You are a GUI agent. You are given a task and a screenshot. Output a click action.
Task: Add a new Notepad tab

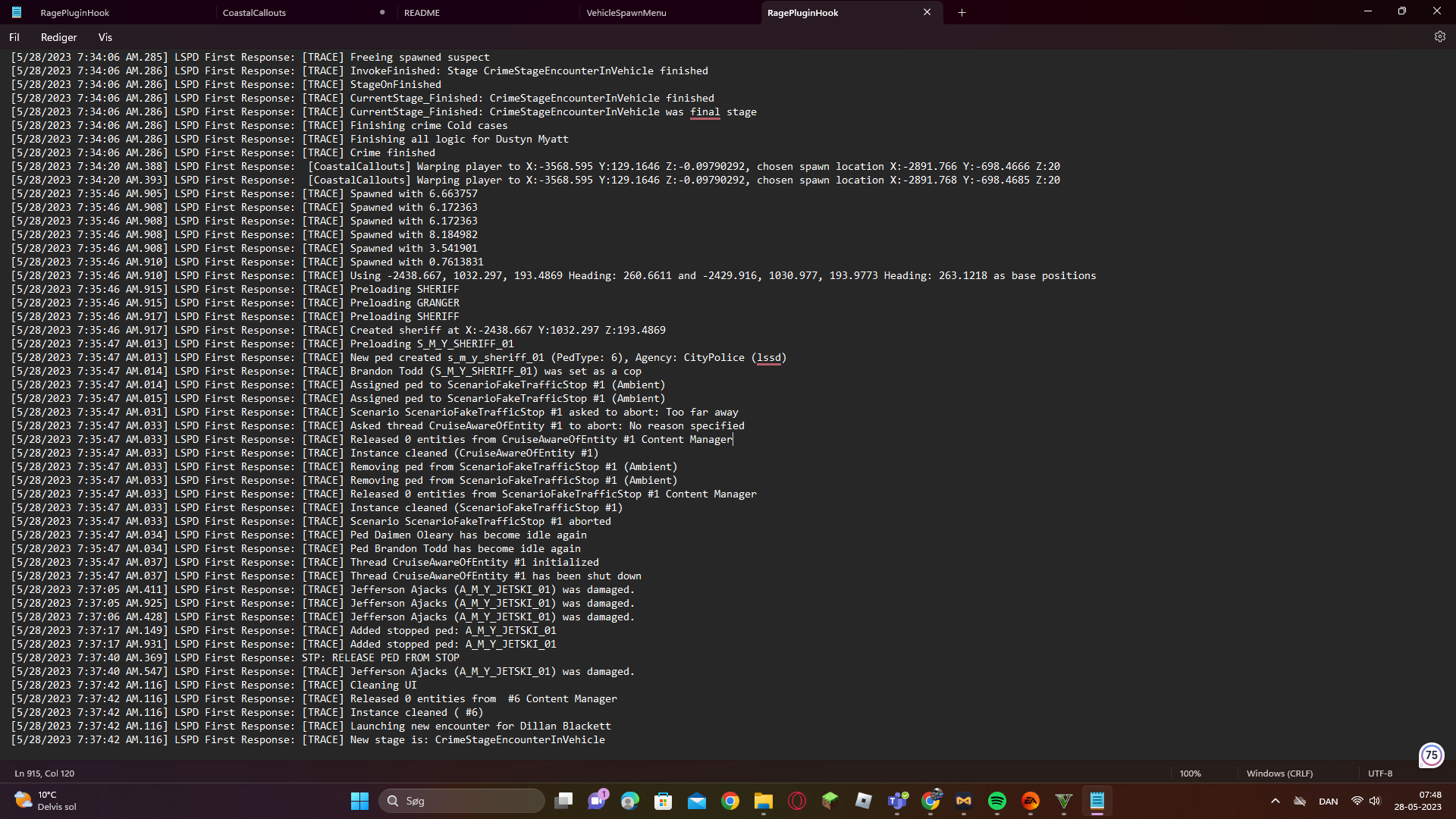pos(962,12)
